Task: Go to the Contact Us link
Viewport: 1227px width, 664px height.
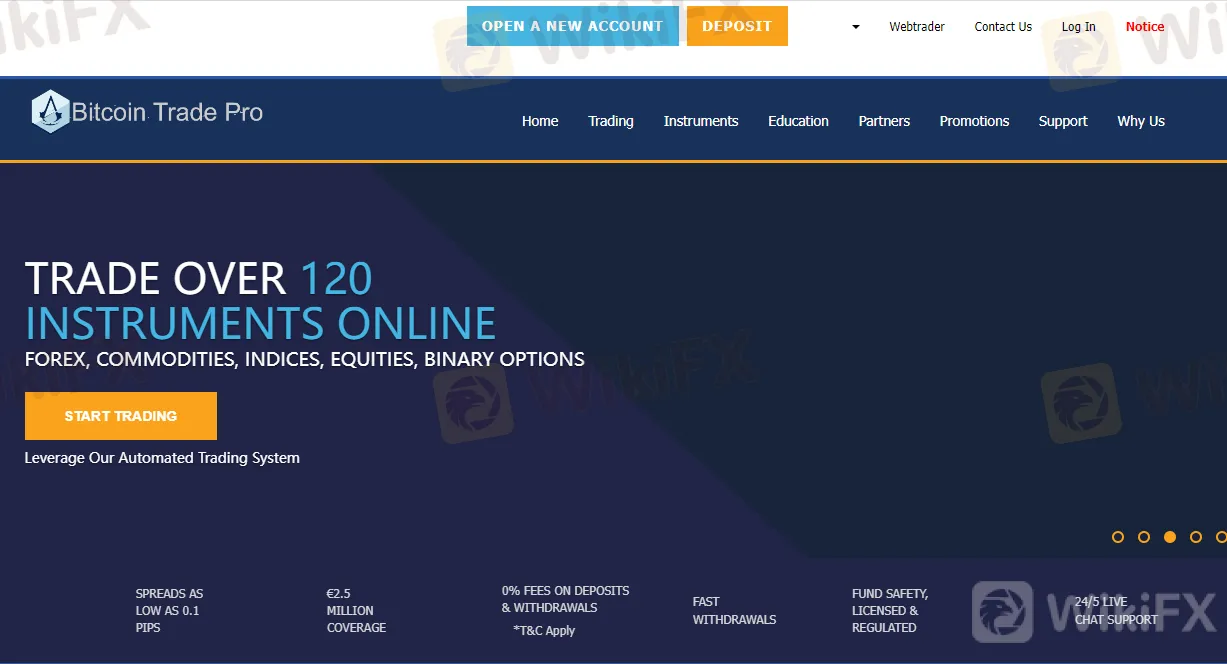Action: click(1003, 27)
